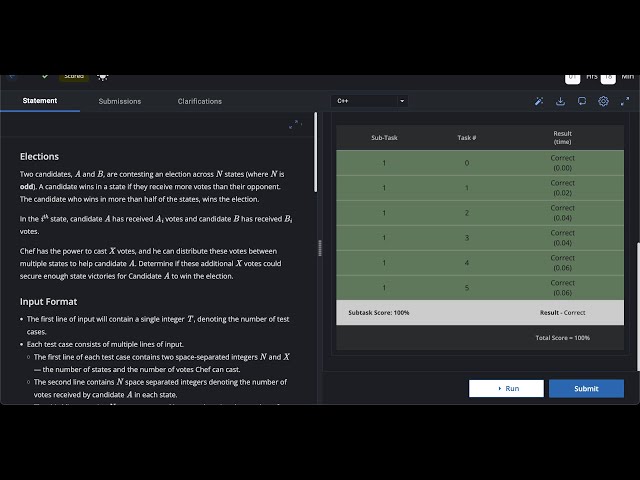Click the Elections problem title
The height and width of the screenshot is (480, 640).
(x=39, y=157)
